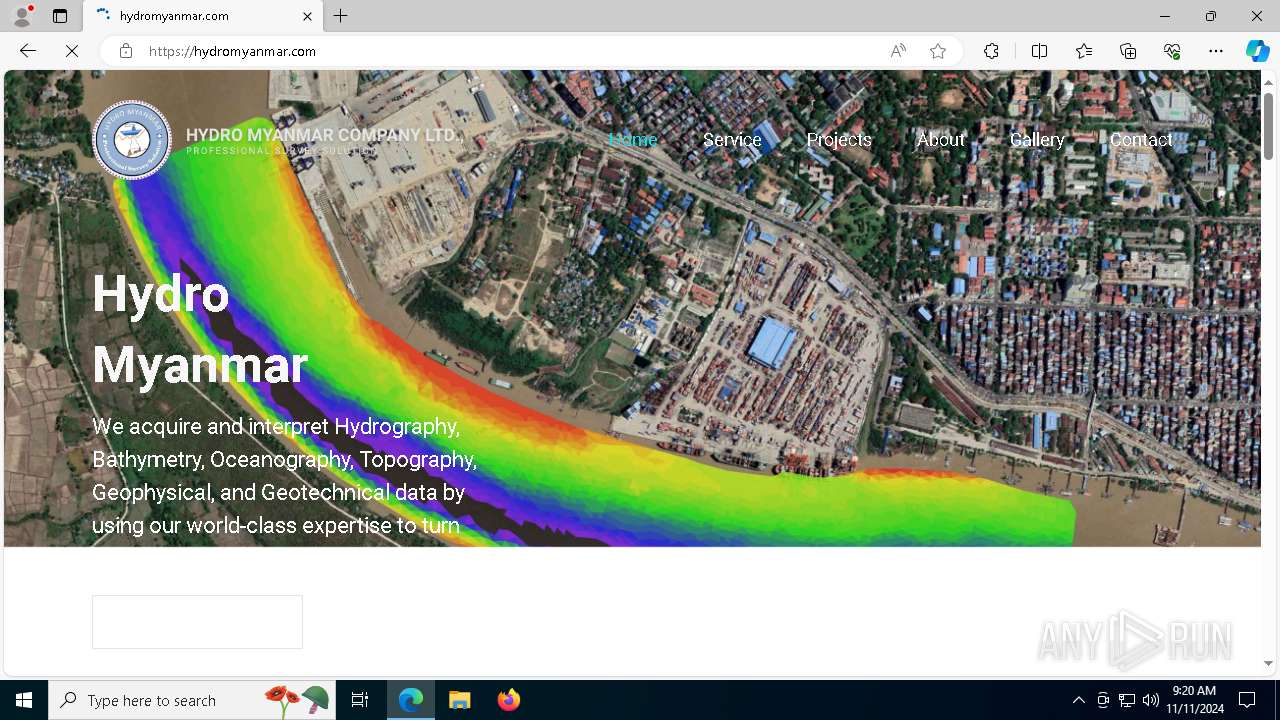The image size is (1280, 720).
Task: Open volume control tray icon
Action: [1150, 700]
